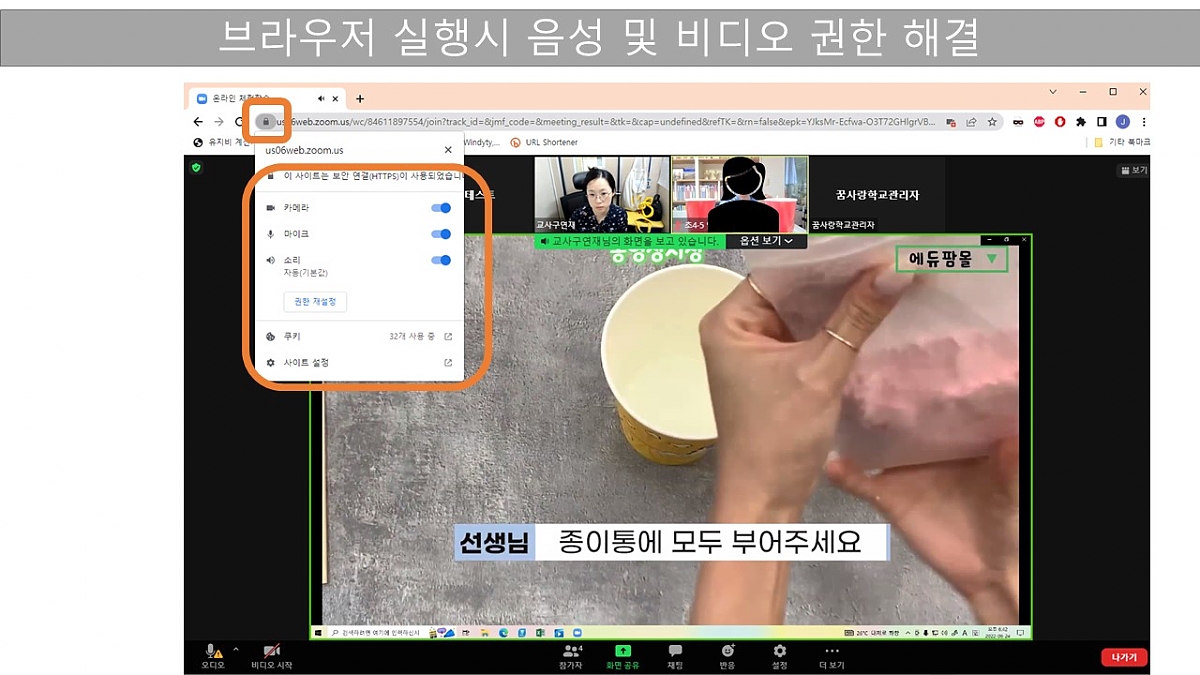Click the tab audio speaker icon
Screen dimensions: 1200x675
pos(321,99)
